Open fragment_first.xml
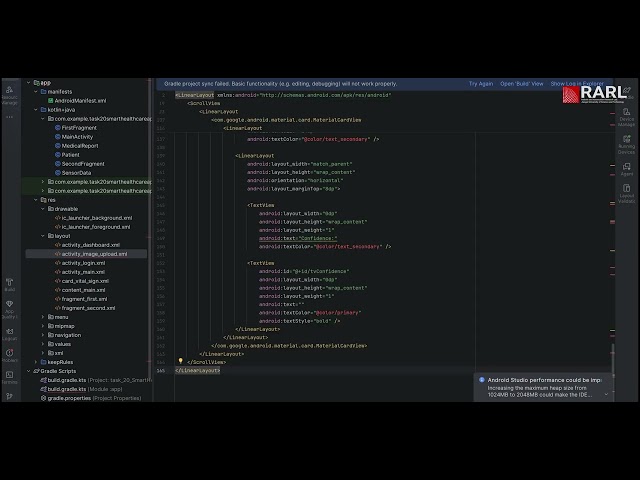640x480 pixels. click(84, 299)
